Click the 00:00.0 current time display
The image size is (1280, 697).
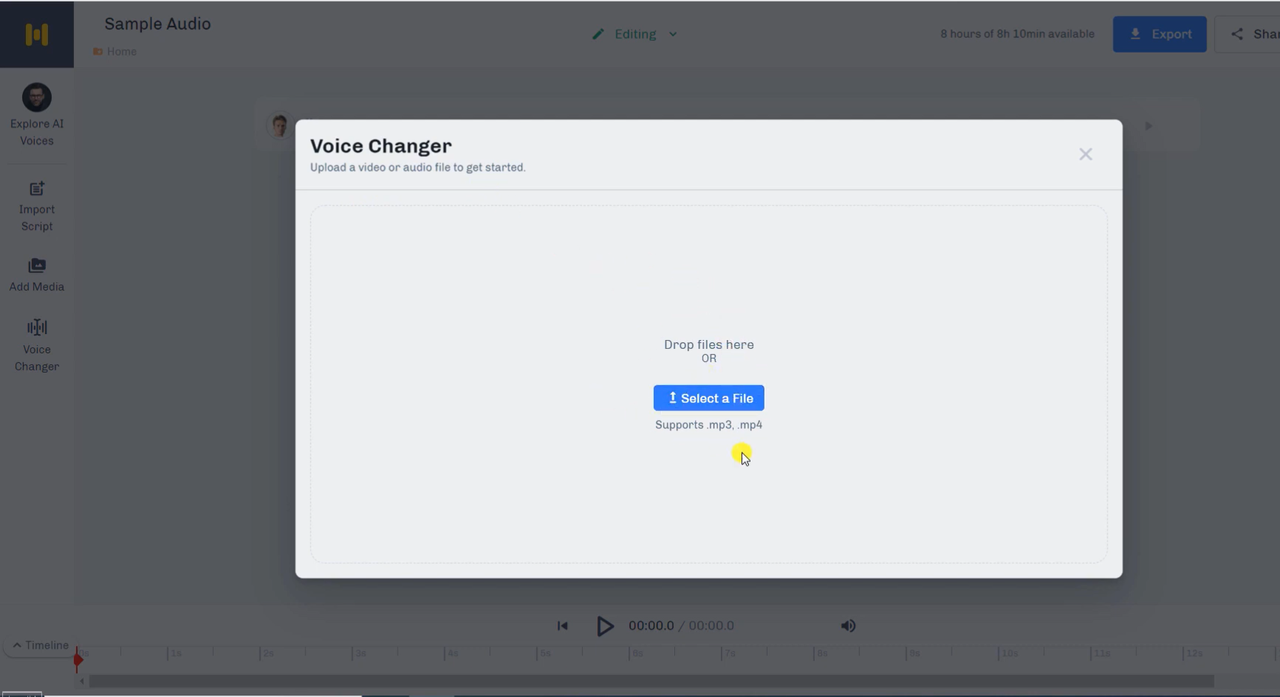click(x=651, y=626)
